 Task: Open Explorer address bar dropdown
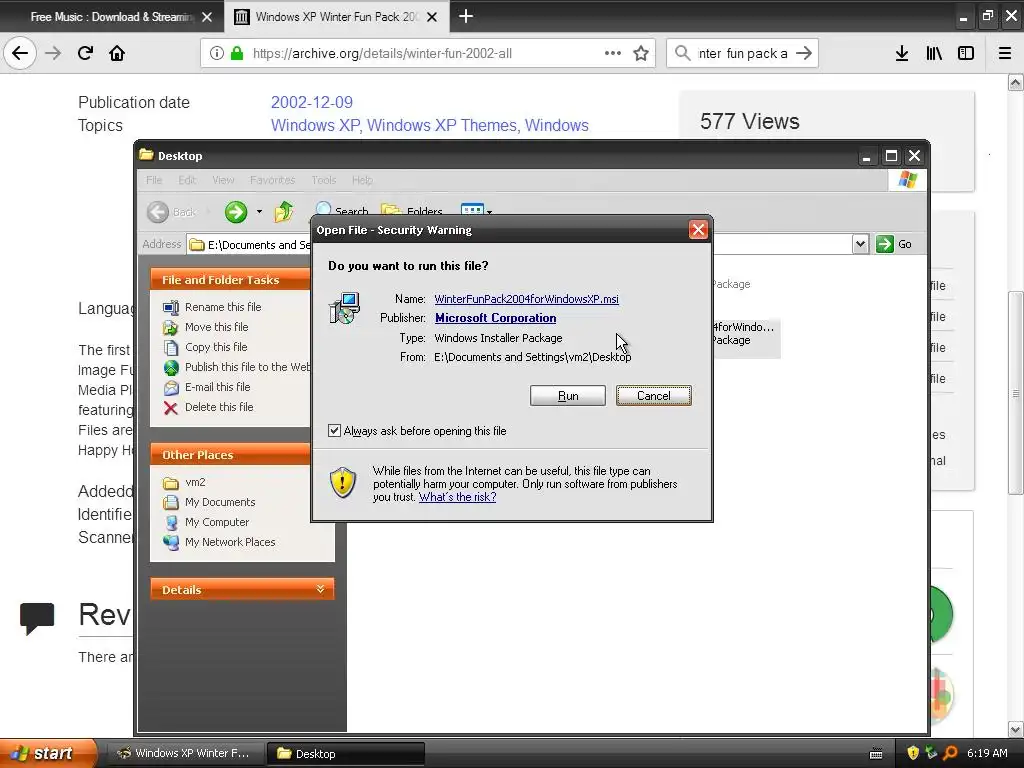[x=860, y=244]
